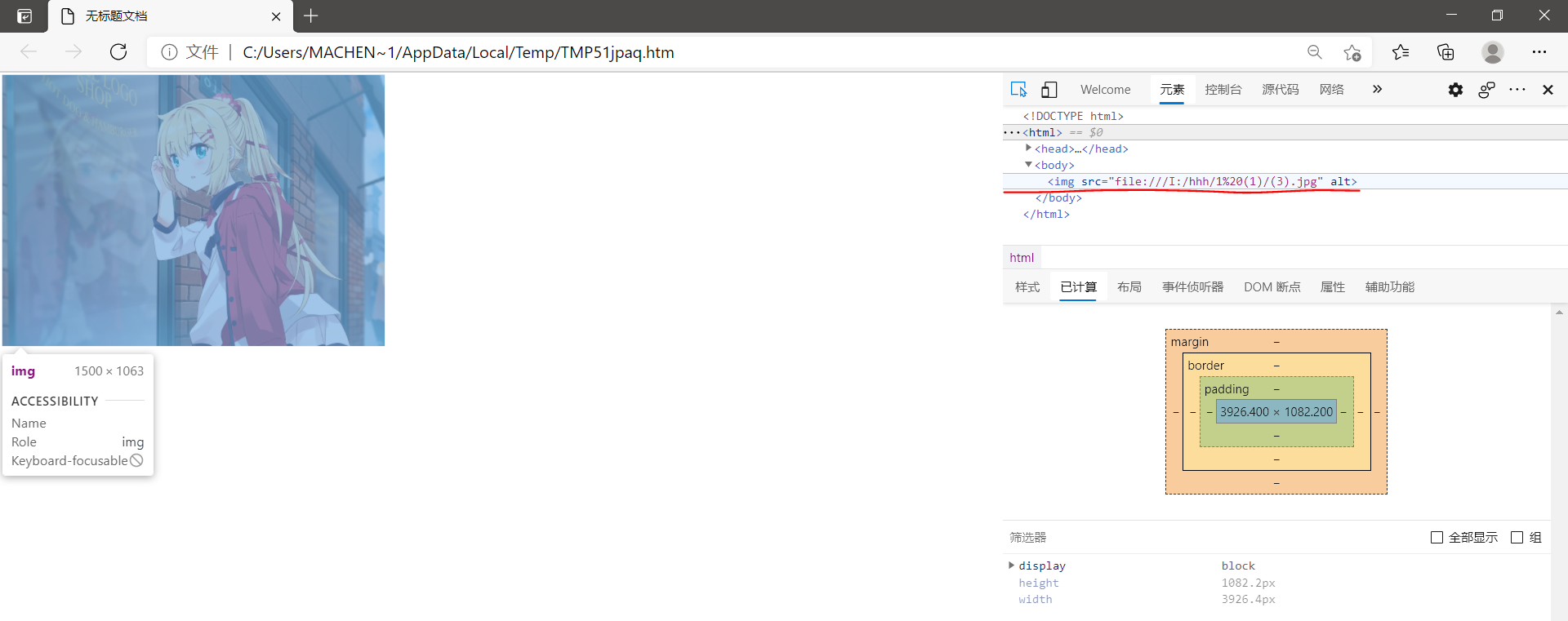Go forward to the next page
Viewport: 1568px width, 621px height.
click(73, 52)
